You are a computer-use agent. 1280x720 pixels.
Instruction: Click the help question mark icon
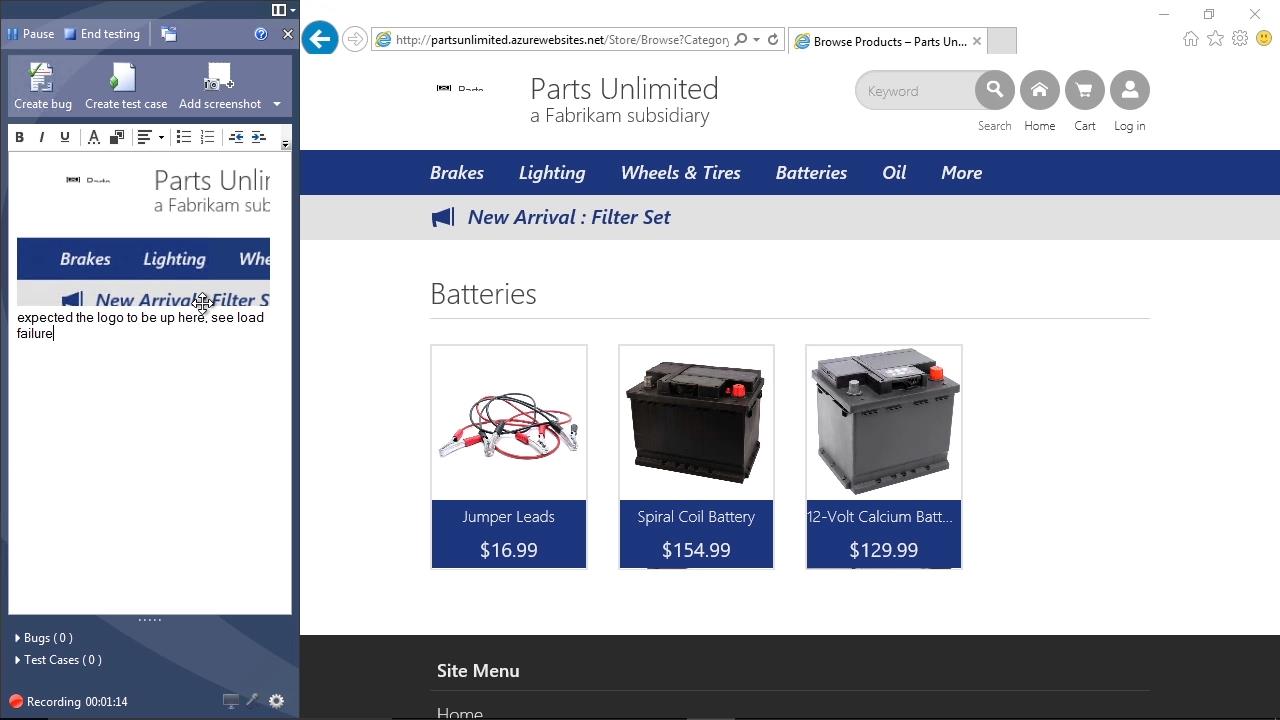coord(261,34)
